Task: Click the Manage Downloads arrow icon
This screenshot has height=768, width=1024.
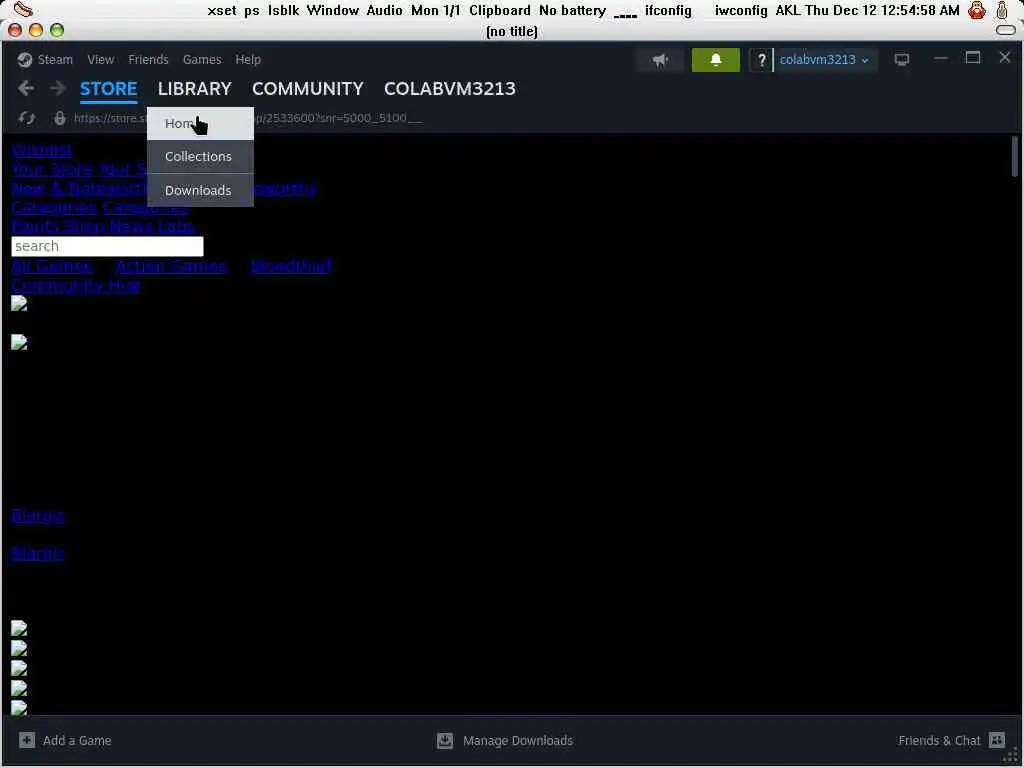Action: pos(445,740)
